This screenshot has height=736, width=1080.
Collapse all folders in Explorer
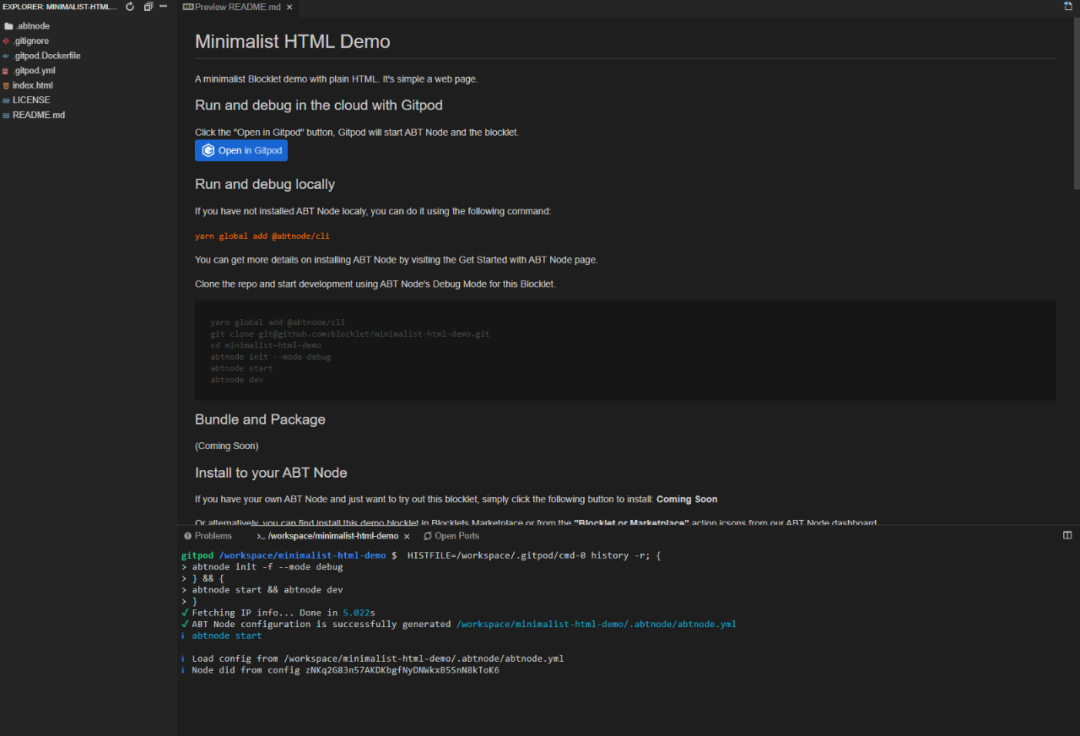point(147,7)
